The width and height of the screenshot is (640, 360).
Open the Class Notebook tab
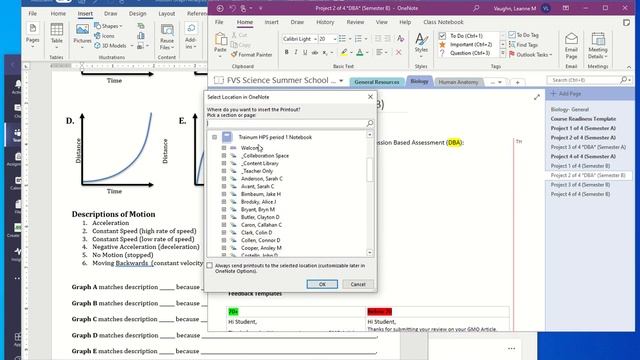tap(443, 22)
